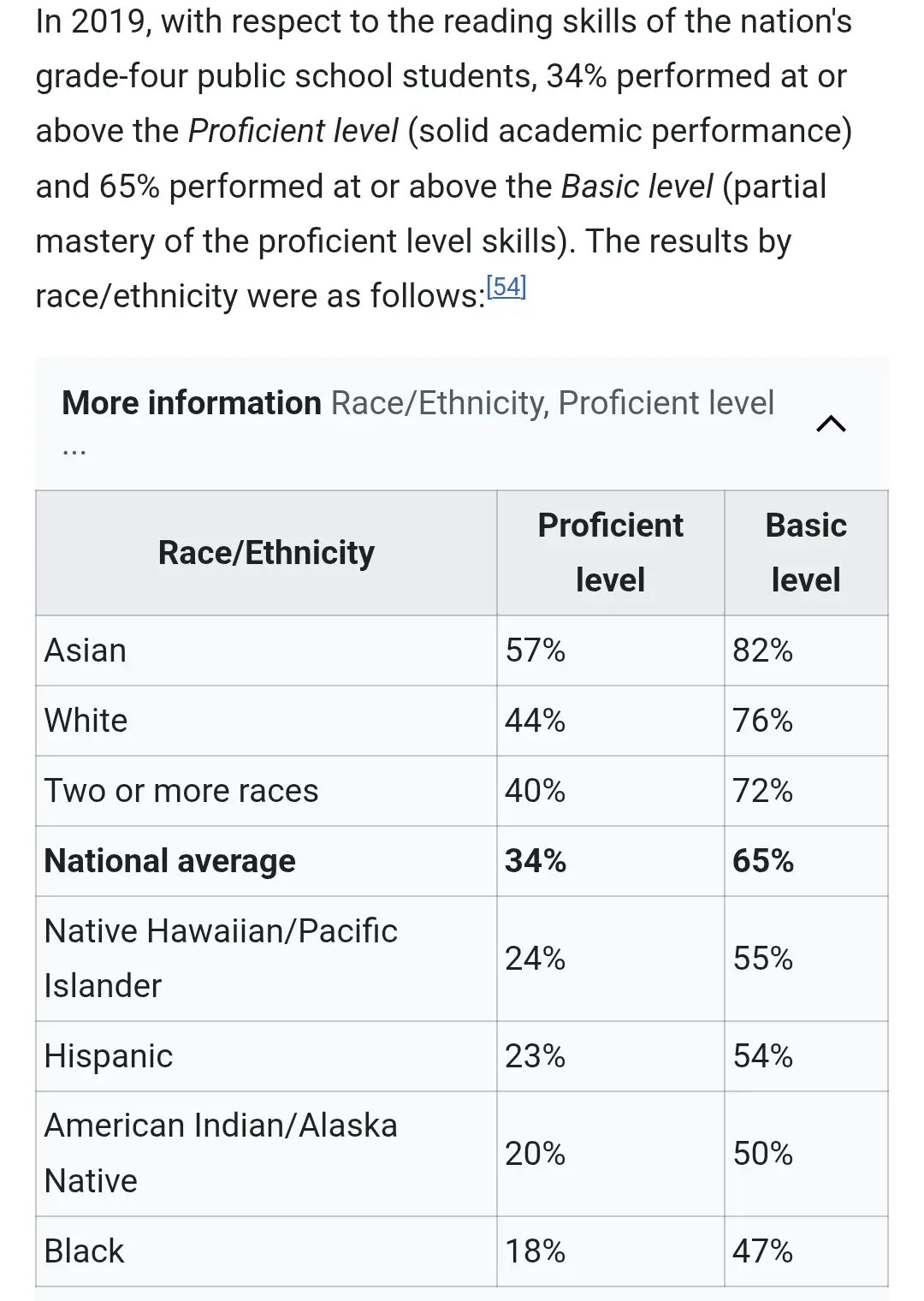
Task: Select the Race/Ethnicity column header
Action: point(266,553)
